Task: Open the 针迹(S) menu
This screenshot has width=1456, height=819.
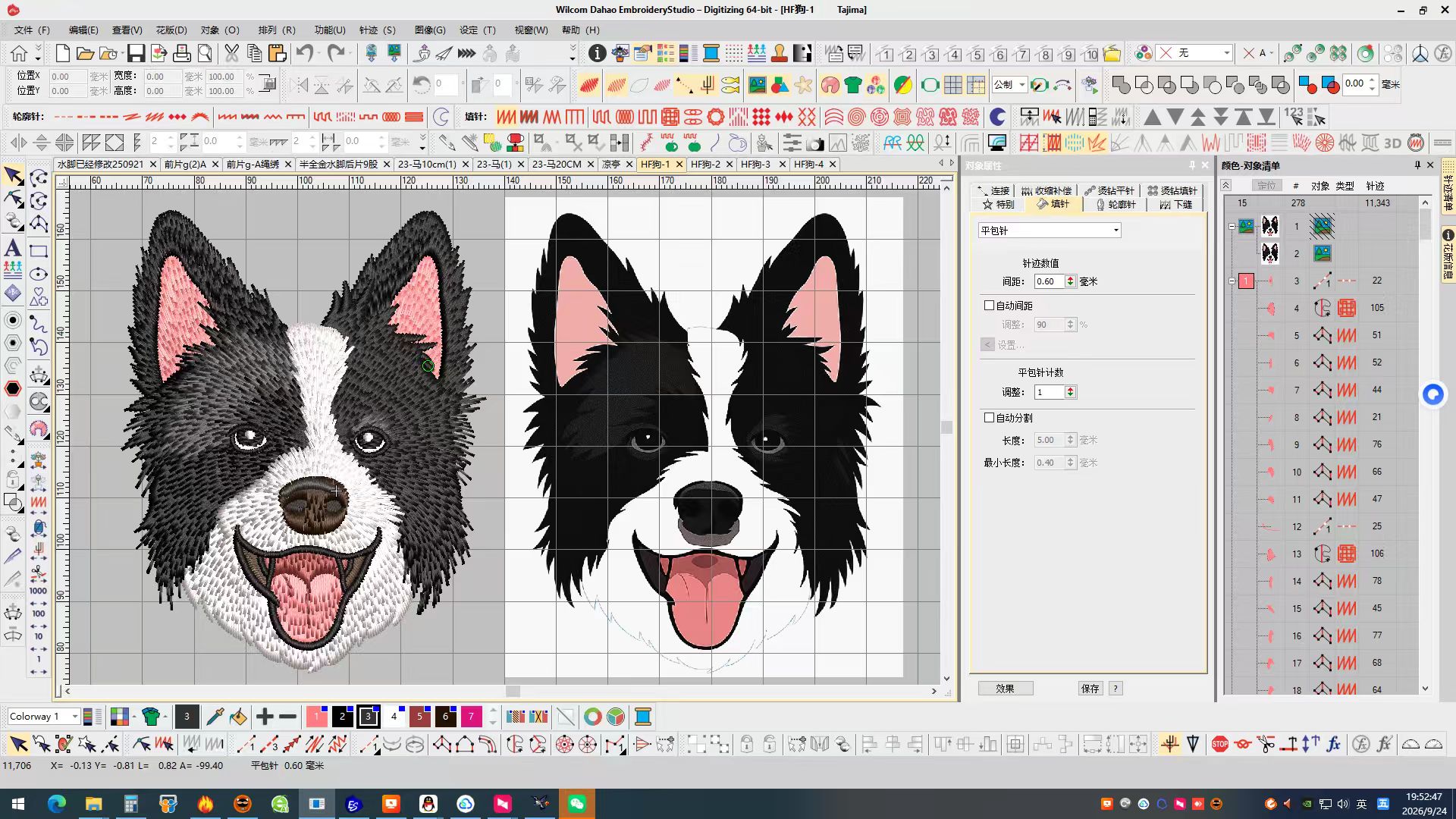Action: 378,30
